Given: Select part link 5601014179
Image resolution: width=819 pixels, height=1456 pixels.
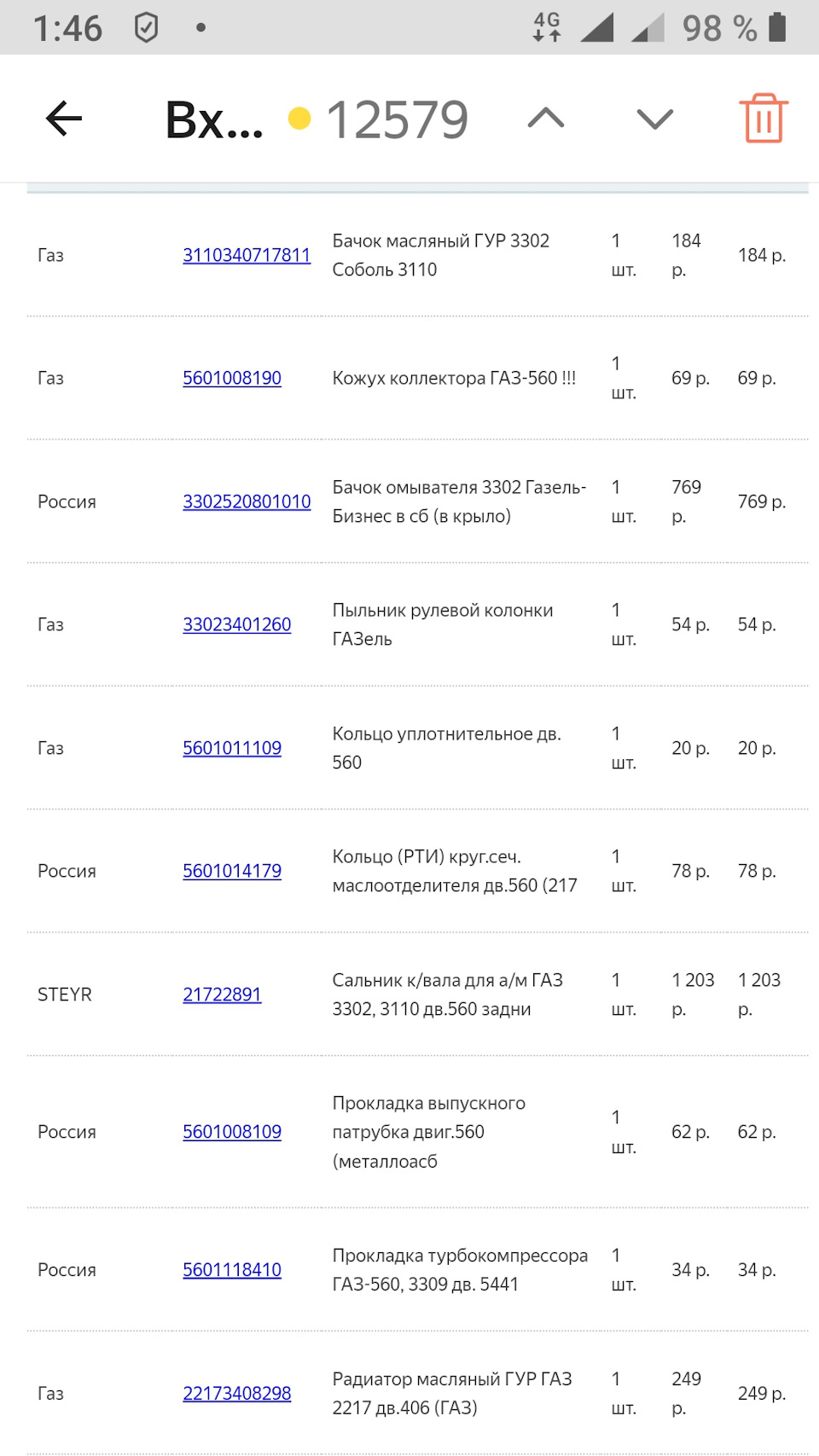Looking at the screenshot, I should click(x=232, y=871).
